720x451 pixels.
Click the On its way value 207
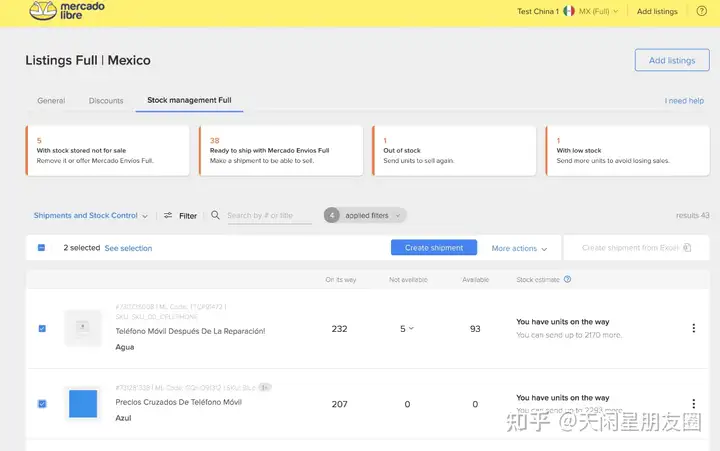339,404
